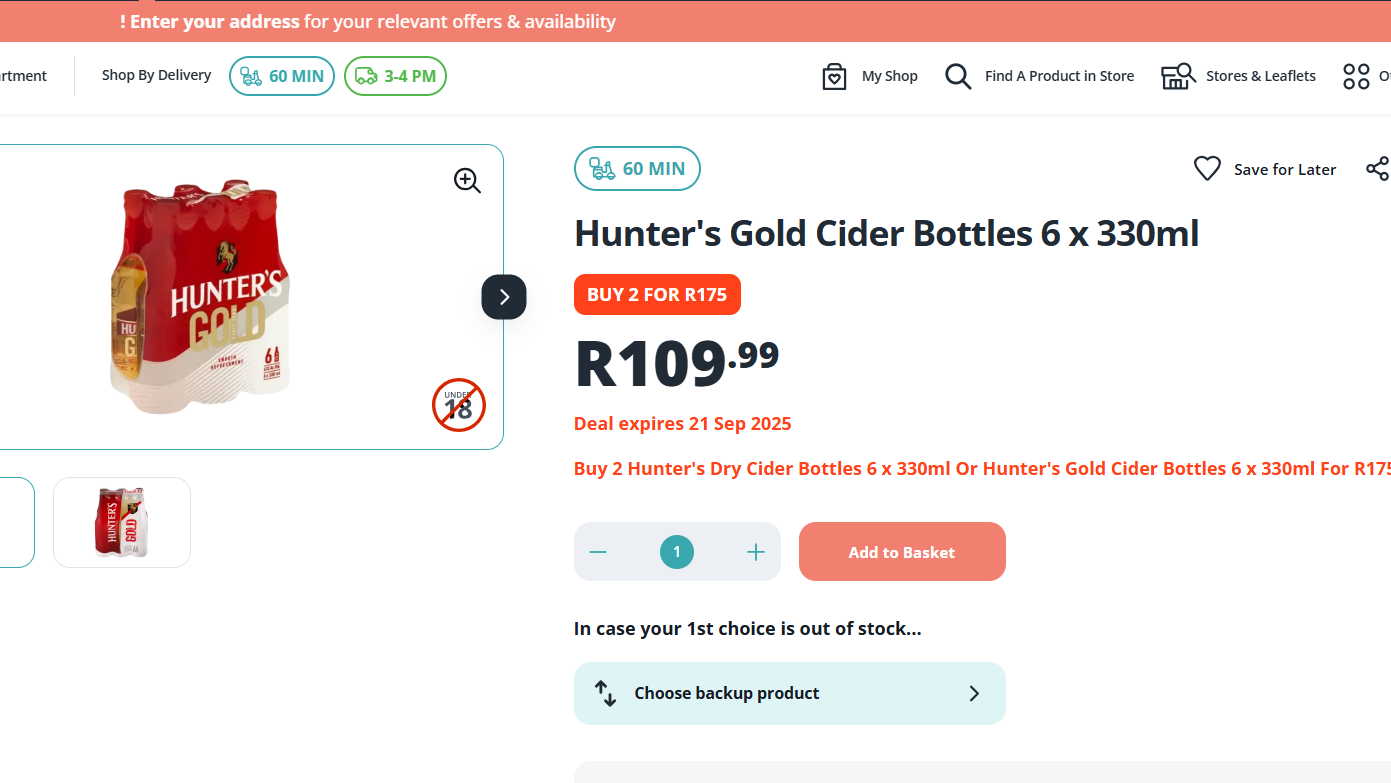Click the swap arrows icon for backup product
The image size is (1391, 783).
605,693
